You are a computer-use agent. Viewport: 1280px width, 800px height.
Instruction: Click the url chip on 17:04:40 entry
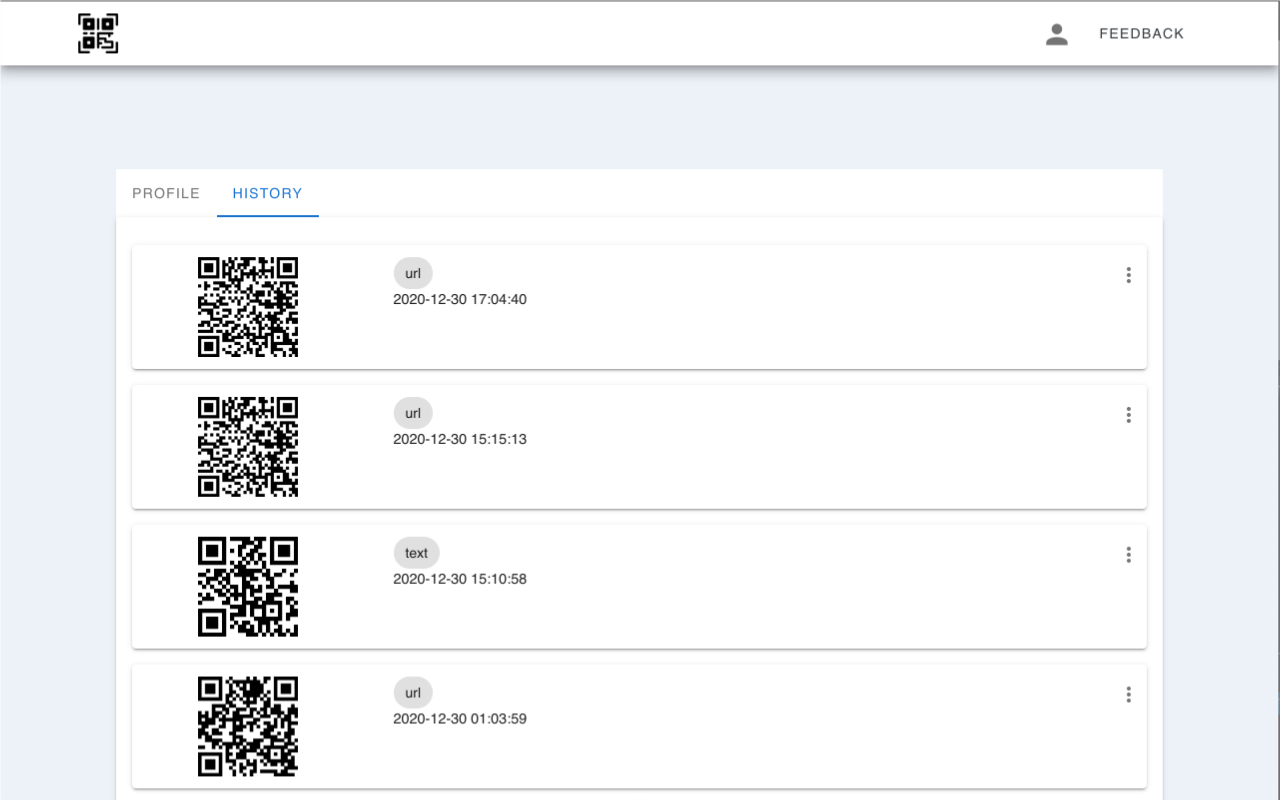pyautogui.click(x=413, y=273)
